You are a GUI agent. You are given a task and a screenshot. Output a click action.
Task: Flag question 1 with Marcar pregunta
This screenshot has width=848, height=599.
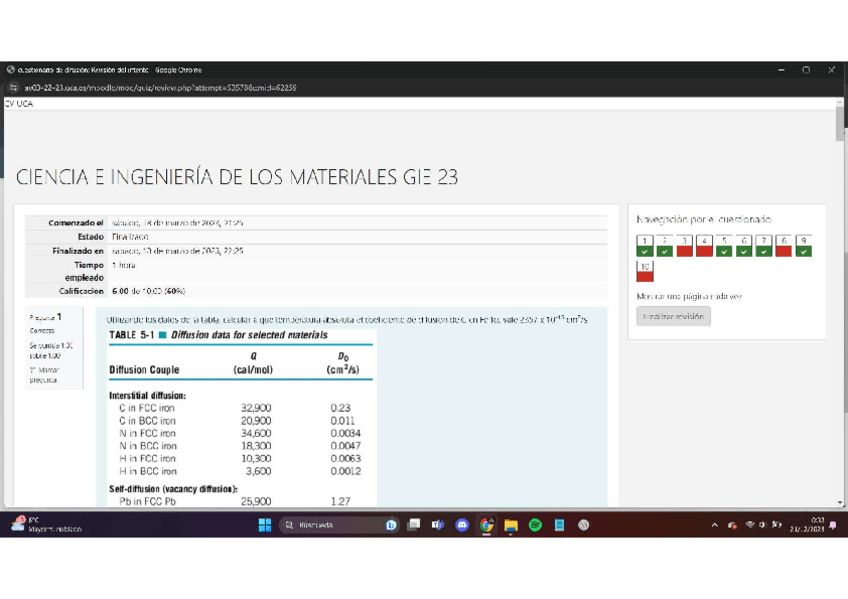point(43,375)
